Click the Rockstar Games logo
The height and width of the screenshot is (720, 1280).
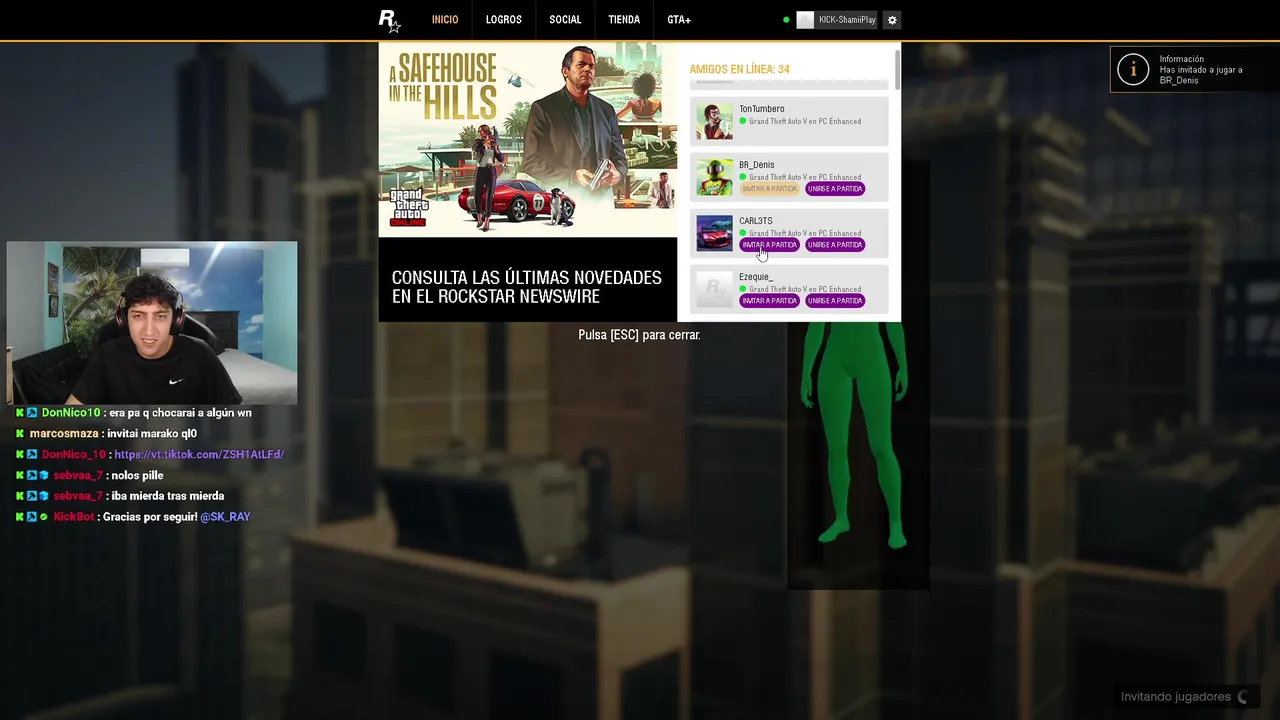(389, 20)
